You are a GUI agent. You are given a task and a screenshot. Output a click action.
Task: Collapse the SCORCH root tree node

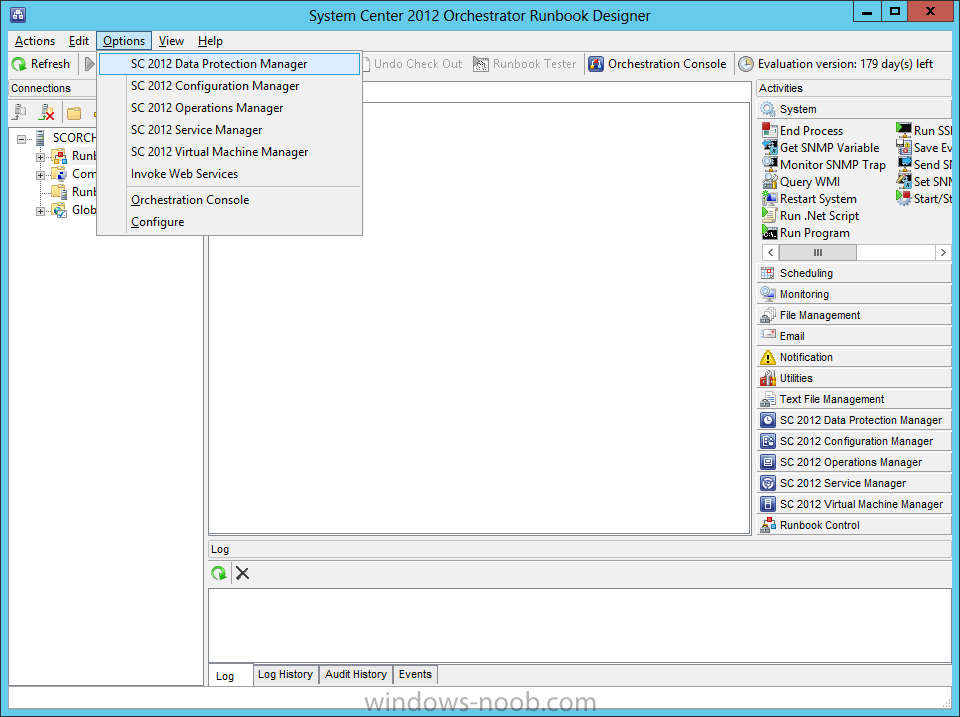[22, 138]
